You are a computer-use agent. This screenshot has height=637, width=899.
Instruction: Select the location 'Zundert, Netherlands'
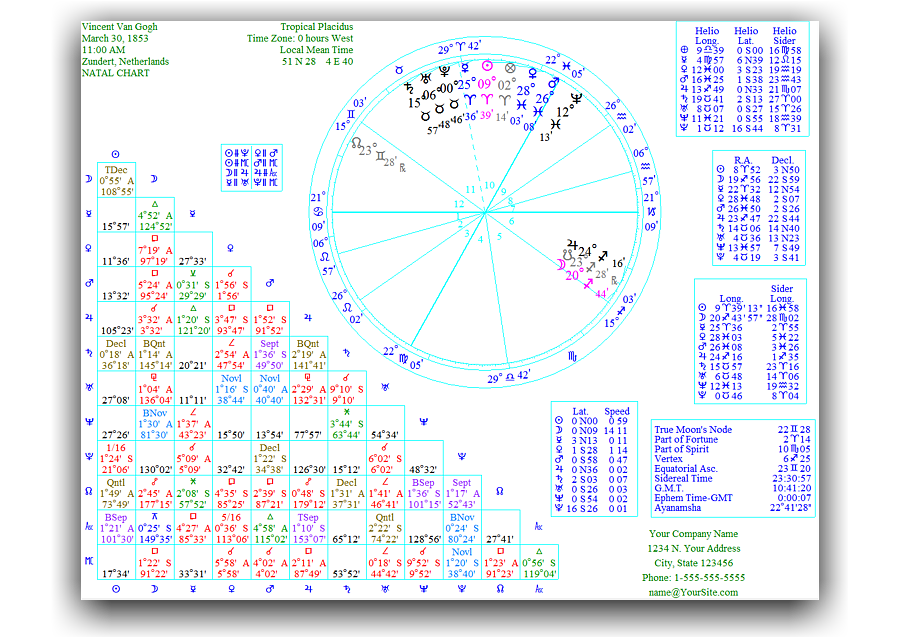point(125,61)
